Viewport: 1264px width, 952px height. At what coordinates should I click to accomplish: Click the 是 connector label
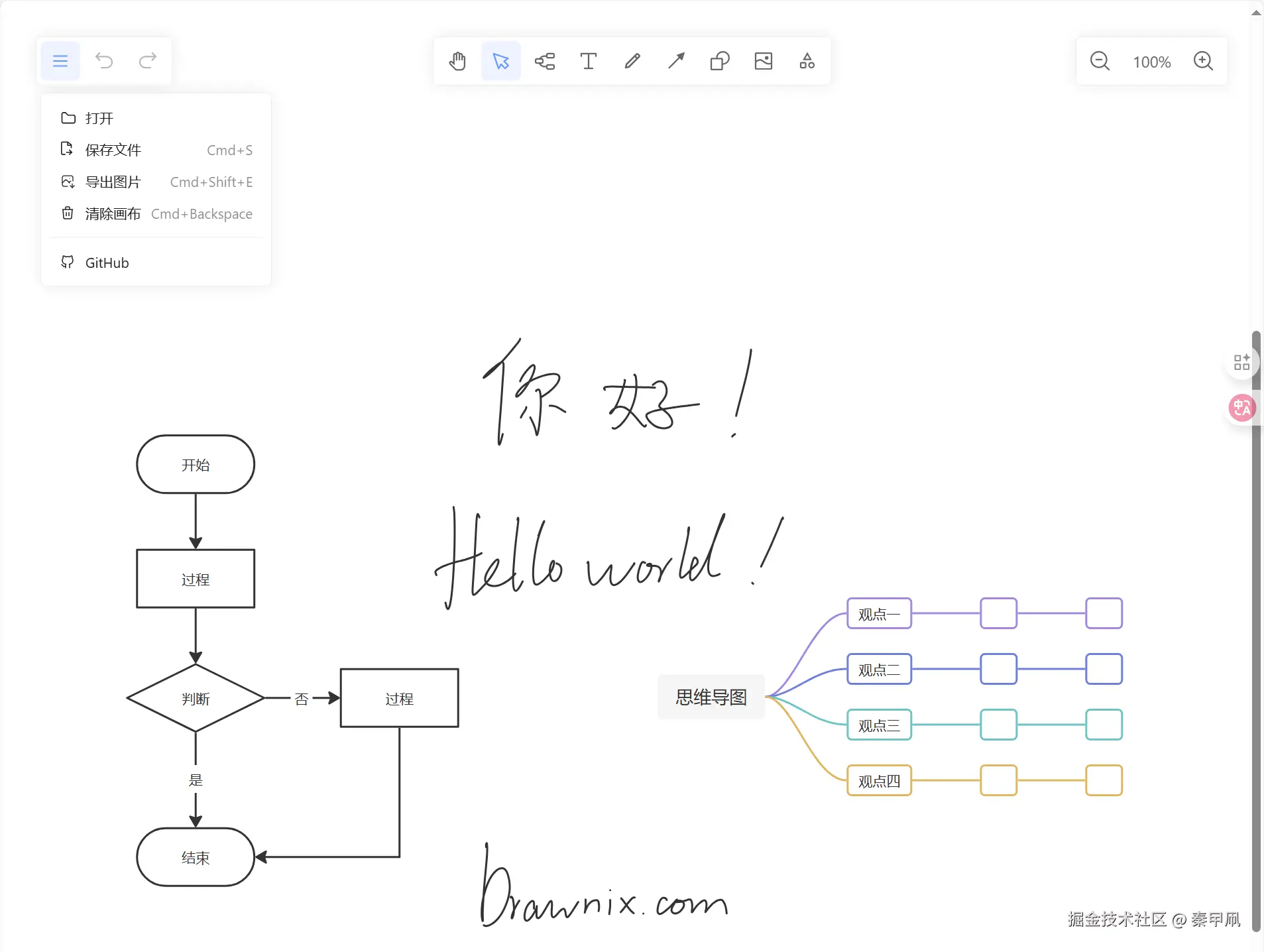pos(196,780)
